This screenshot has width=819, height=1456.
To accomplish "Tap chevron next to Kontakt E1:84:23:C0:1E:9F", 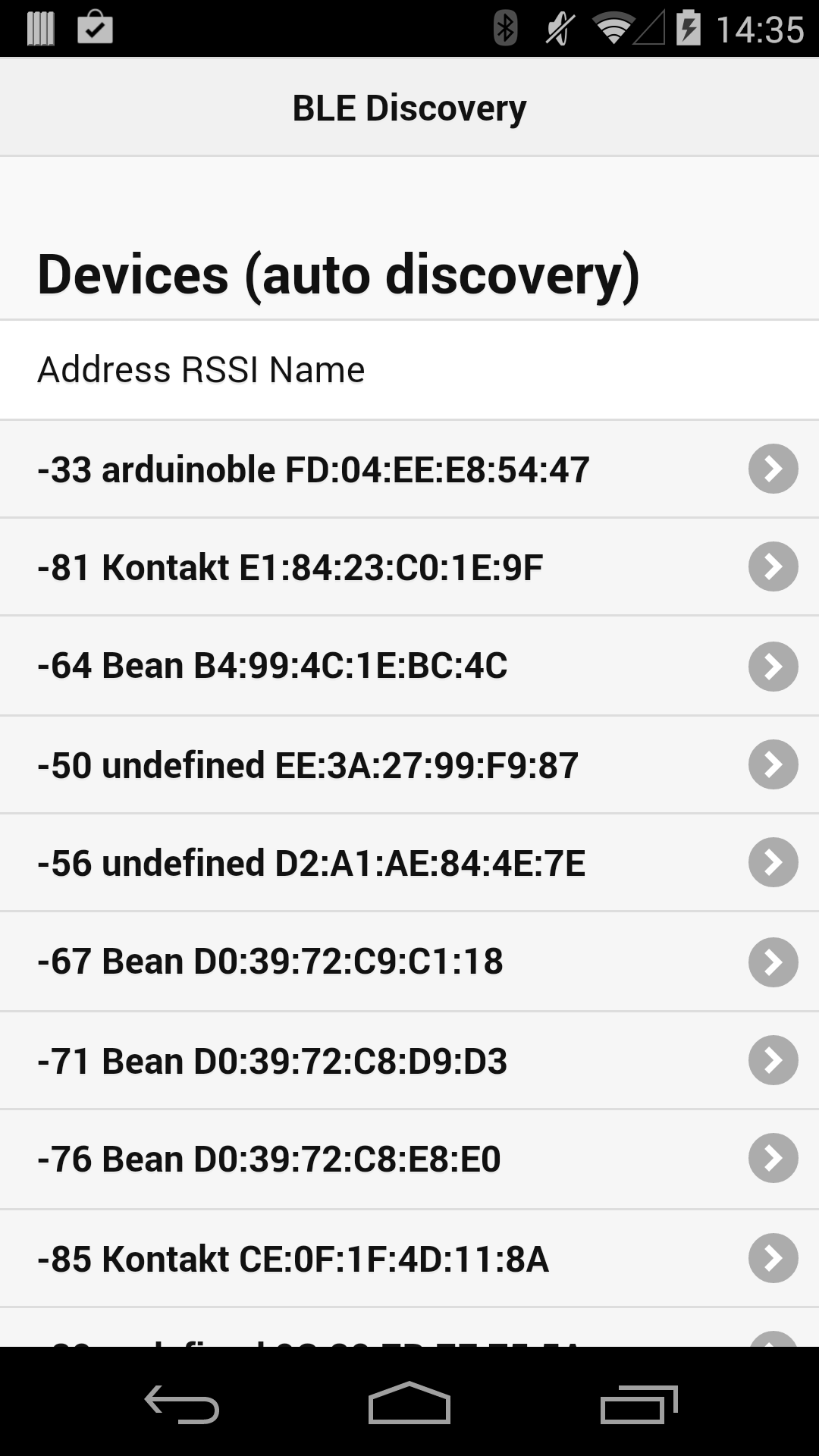I will pos(773,566).
